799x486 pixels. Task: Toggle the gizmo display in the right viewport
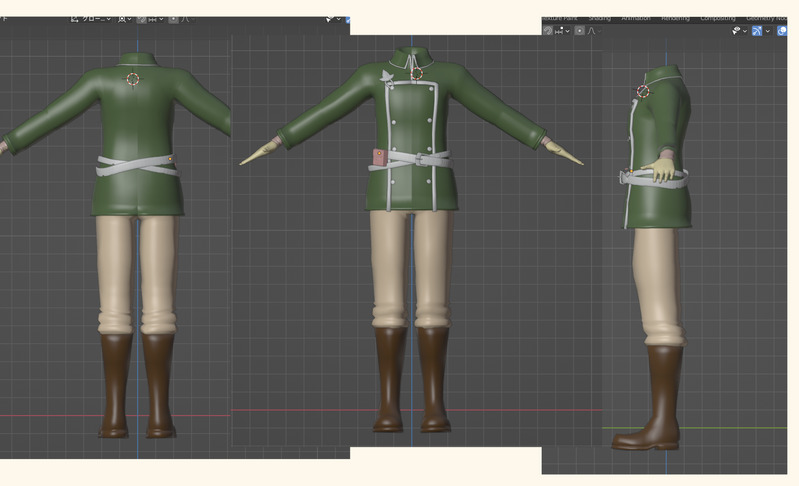click(x=757, y=31)
